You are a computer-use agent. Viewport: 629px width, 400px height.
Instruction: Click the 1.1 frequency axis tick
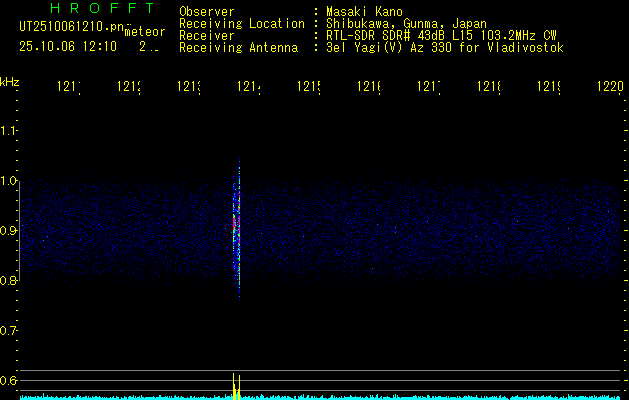tap(9, 131)
